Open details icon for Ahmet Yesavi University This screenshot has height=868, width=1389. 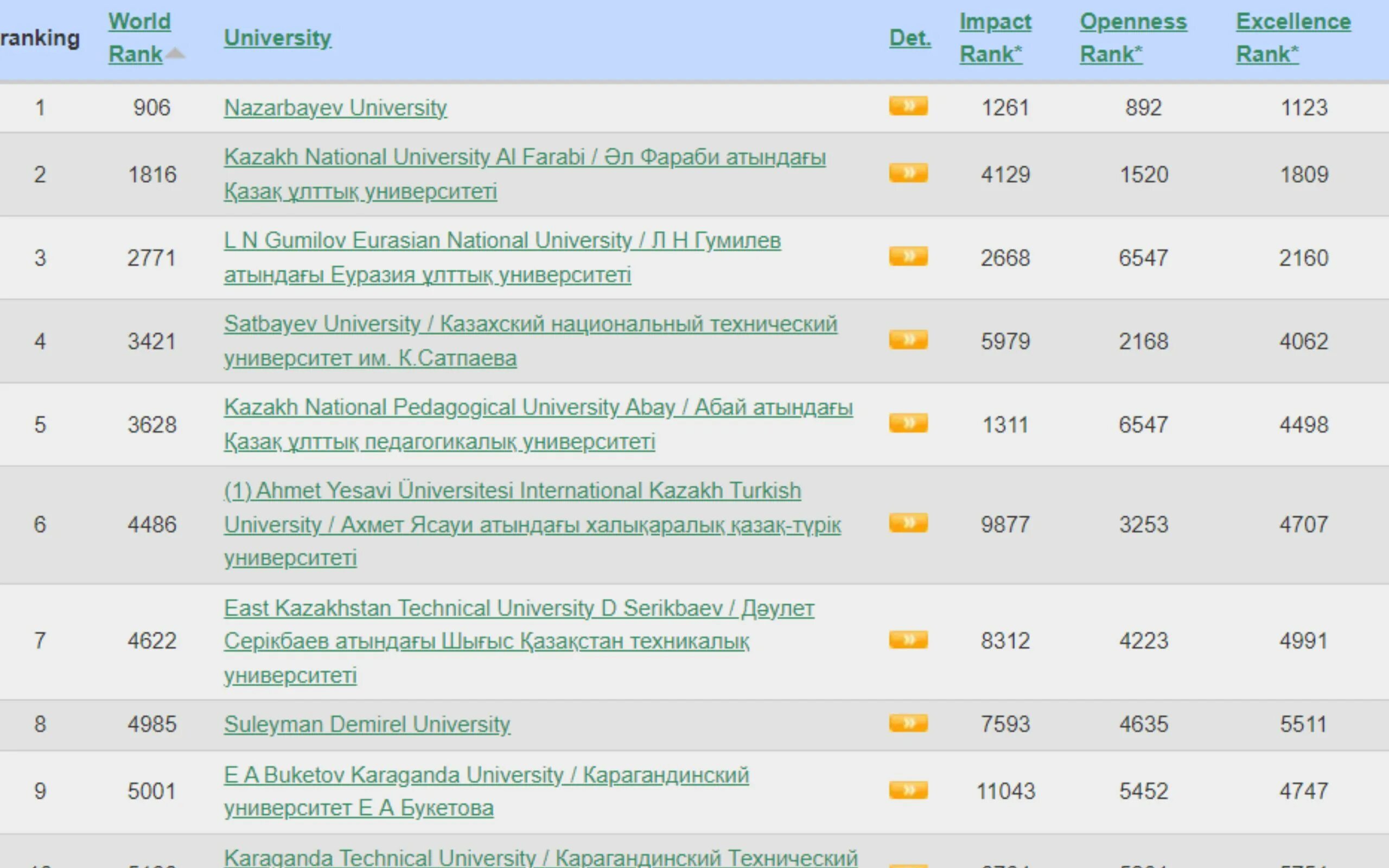tap(908, 523)
